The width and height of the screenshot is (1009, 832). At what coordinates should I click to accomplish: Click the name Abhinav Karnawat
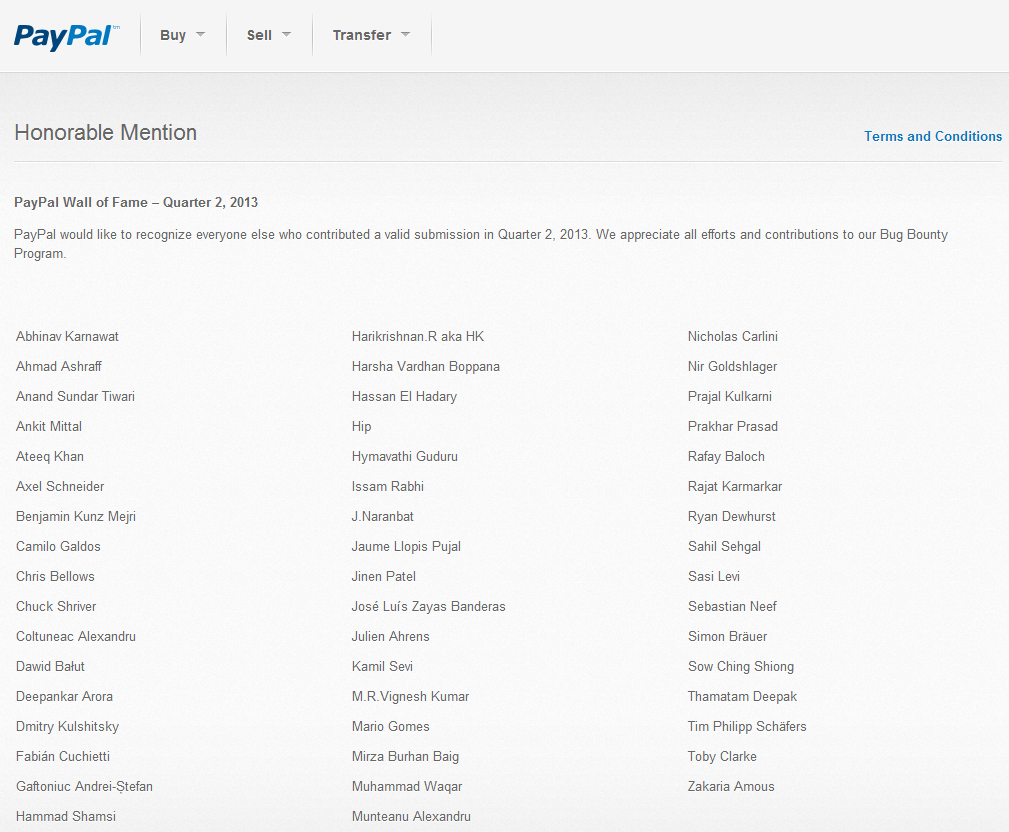coord(68,337)
